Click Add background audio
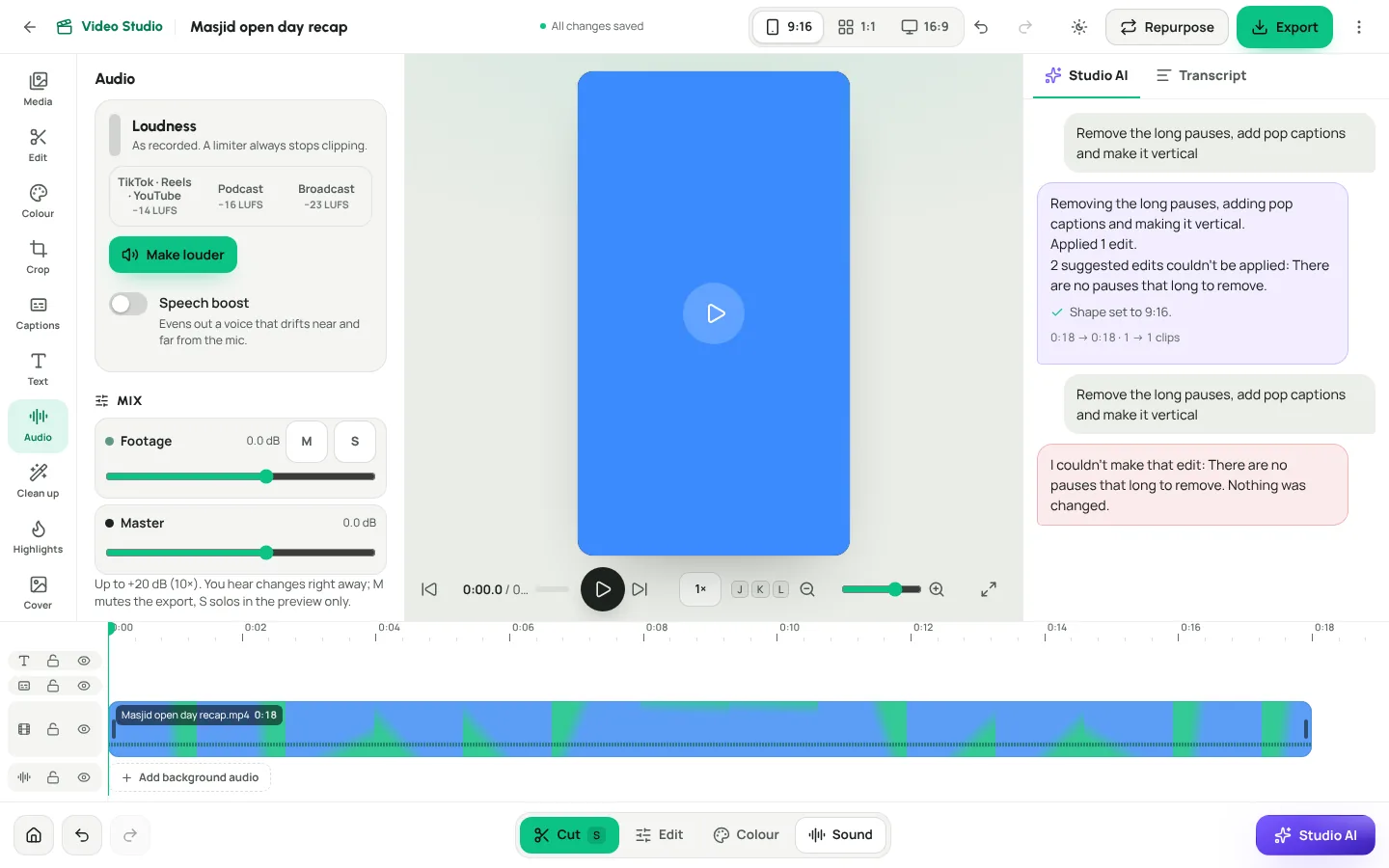The height and width of the screenshot is (868, 1389). tap(191, 777)
